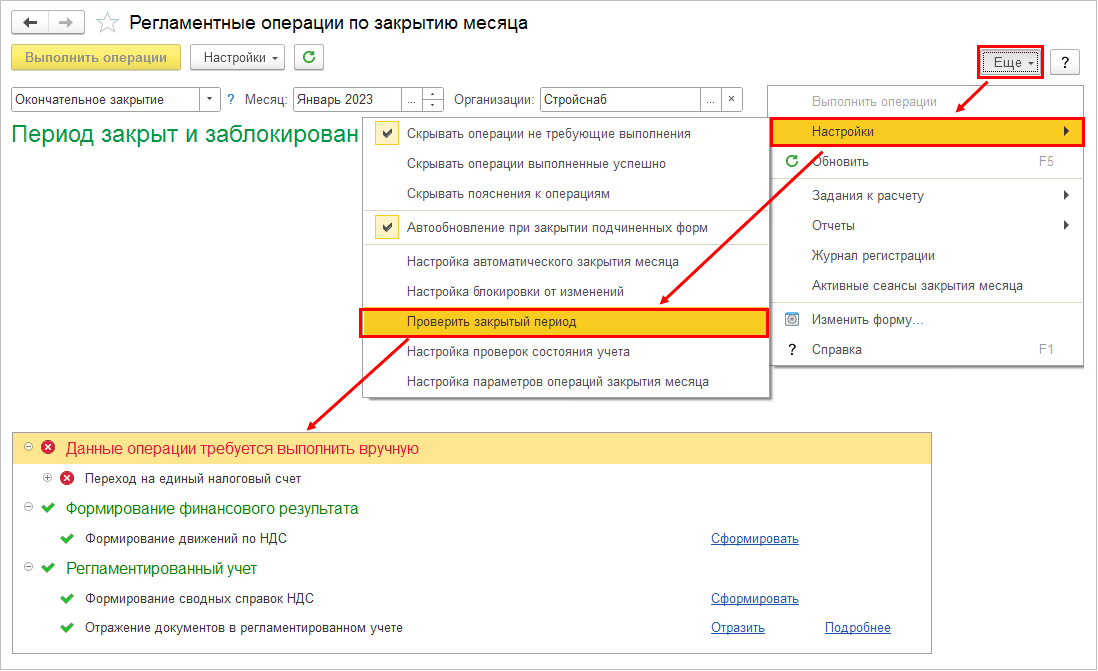Open the Настройки toolbar dropdown

(237, 57)
